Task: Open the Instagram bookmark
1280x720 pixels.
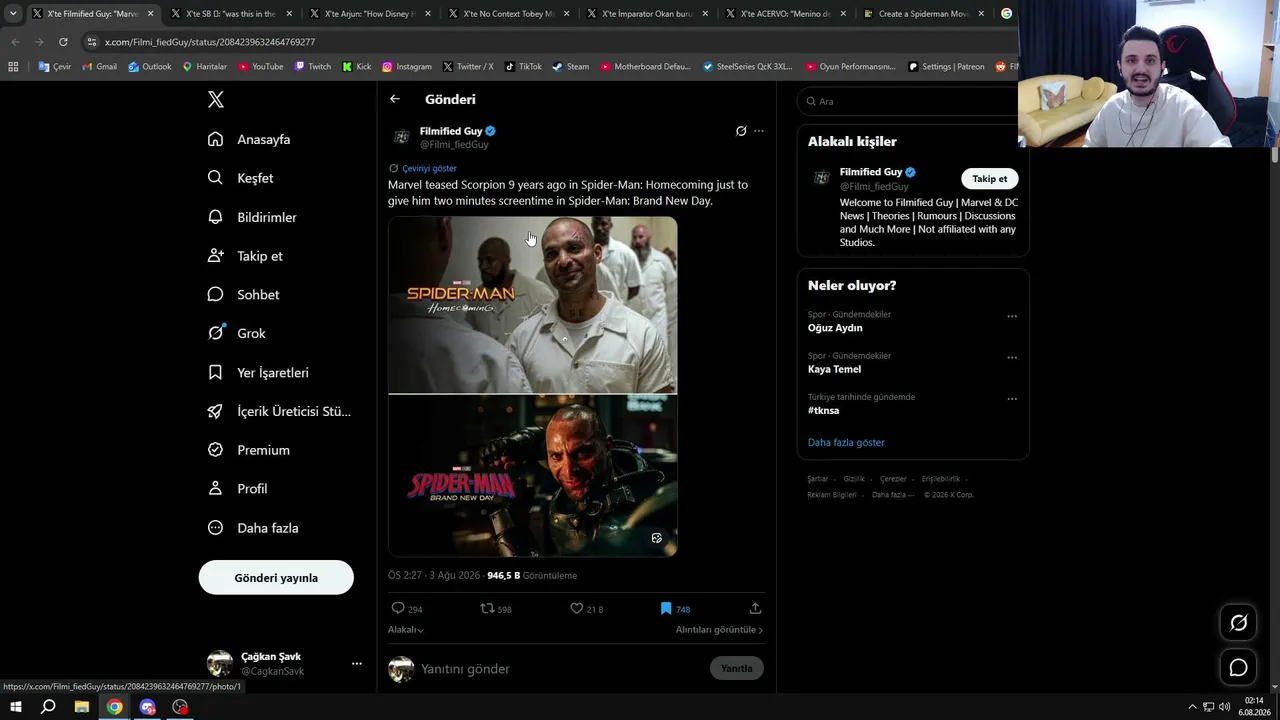Action: 406,67
